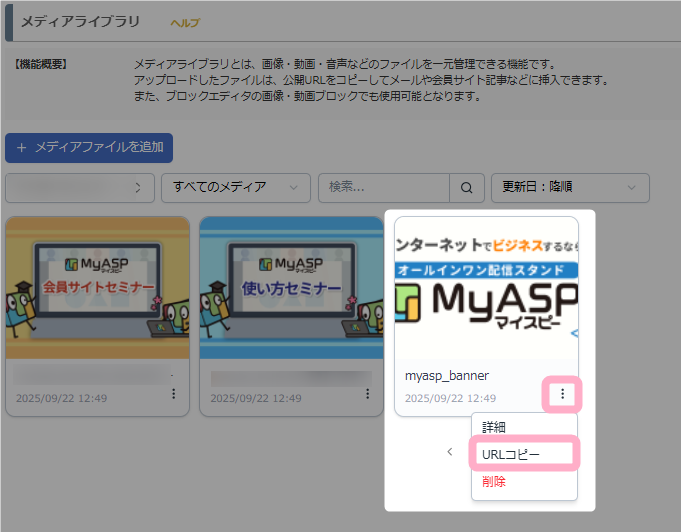Select the red 削除 menu entry
This screenshot has height=532, width=681.
coord(494,481)
